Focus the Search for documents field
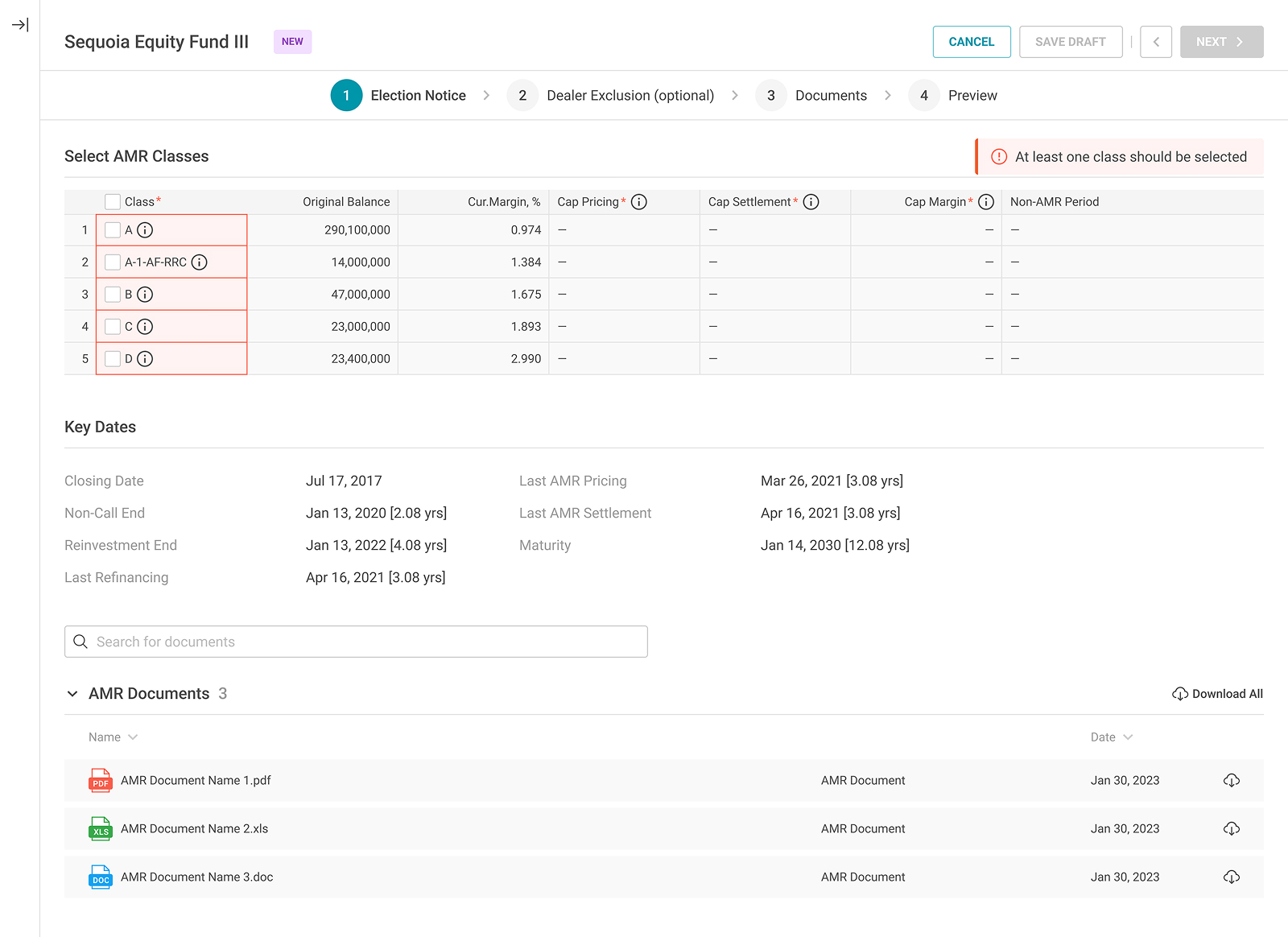 click(x=356, y=642)
